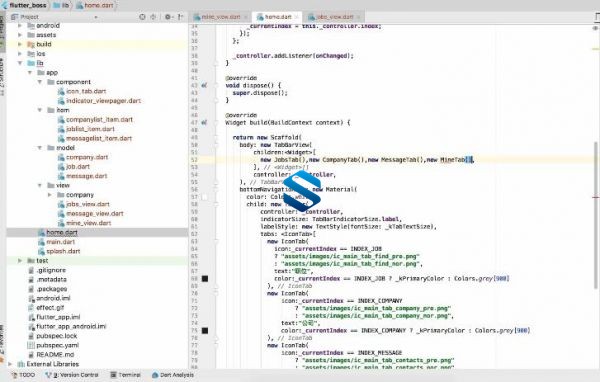The height and width of the screenshot is (382, 600).
Task: Click the collapse-all icon in Project panel
Action: pos(153,17)
